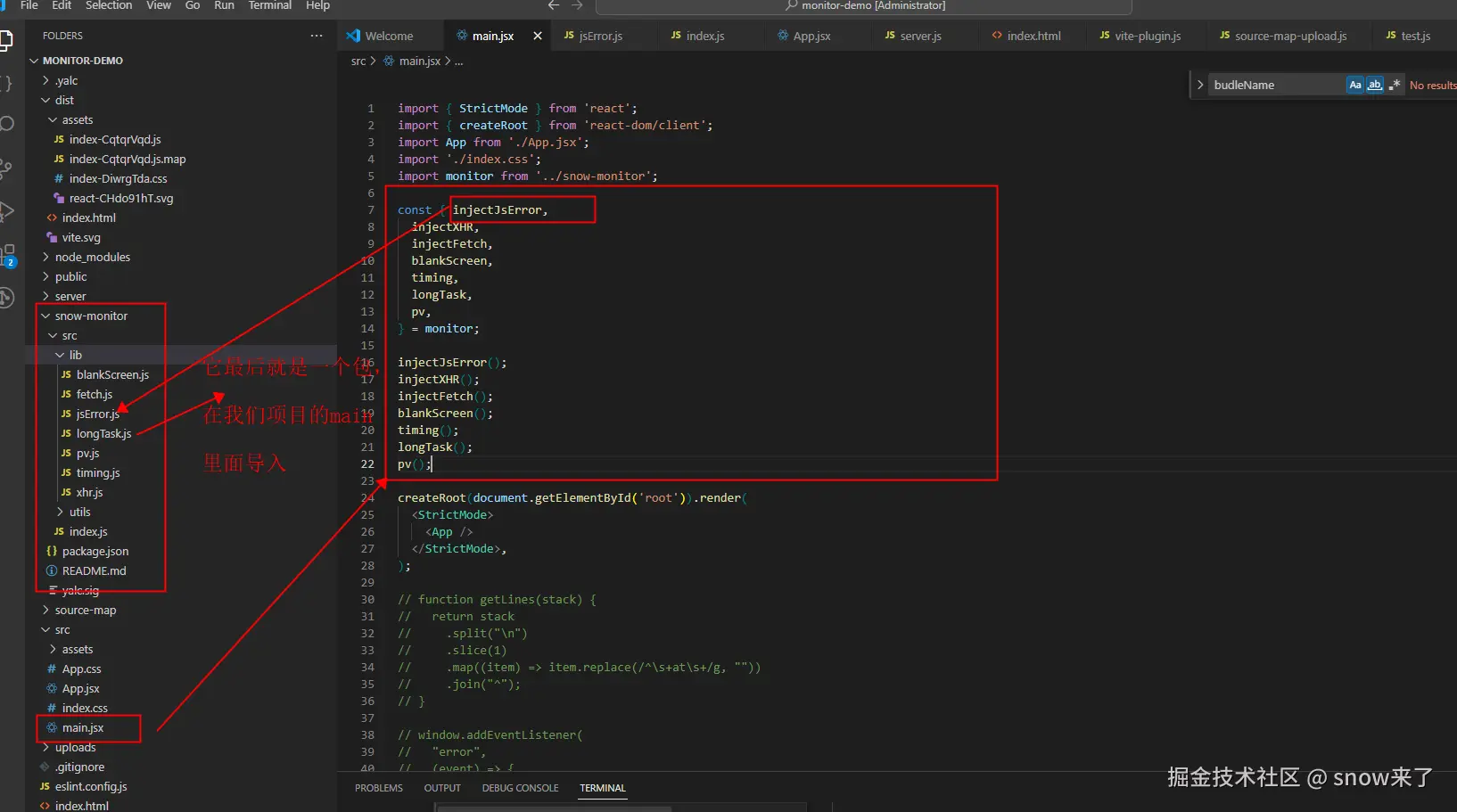Toggle Use Regular Expression in find widget

pos(1395,85)
